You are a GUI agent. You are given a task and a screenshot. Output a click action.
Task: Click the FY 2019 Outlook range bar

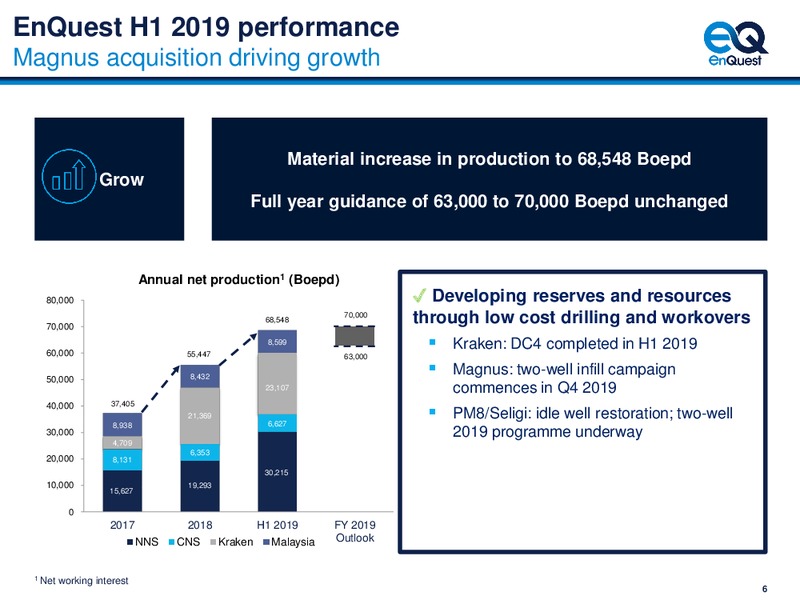[355, 336]
